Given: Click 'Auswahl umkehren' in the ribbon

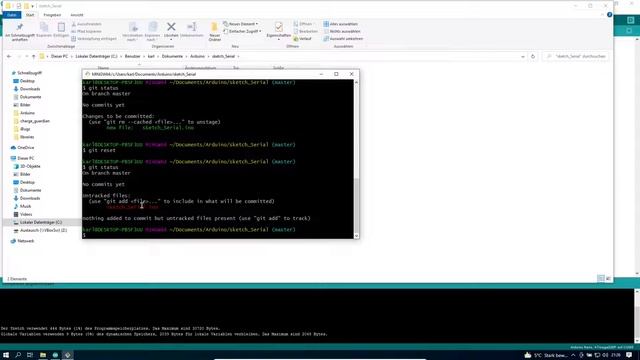Looking at the screenshot, I should click(x=343, y=39).
